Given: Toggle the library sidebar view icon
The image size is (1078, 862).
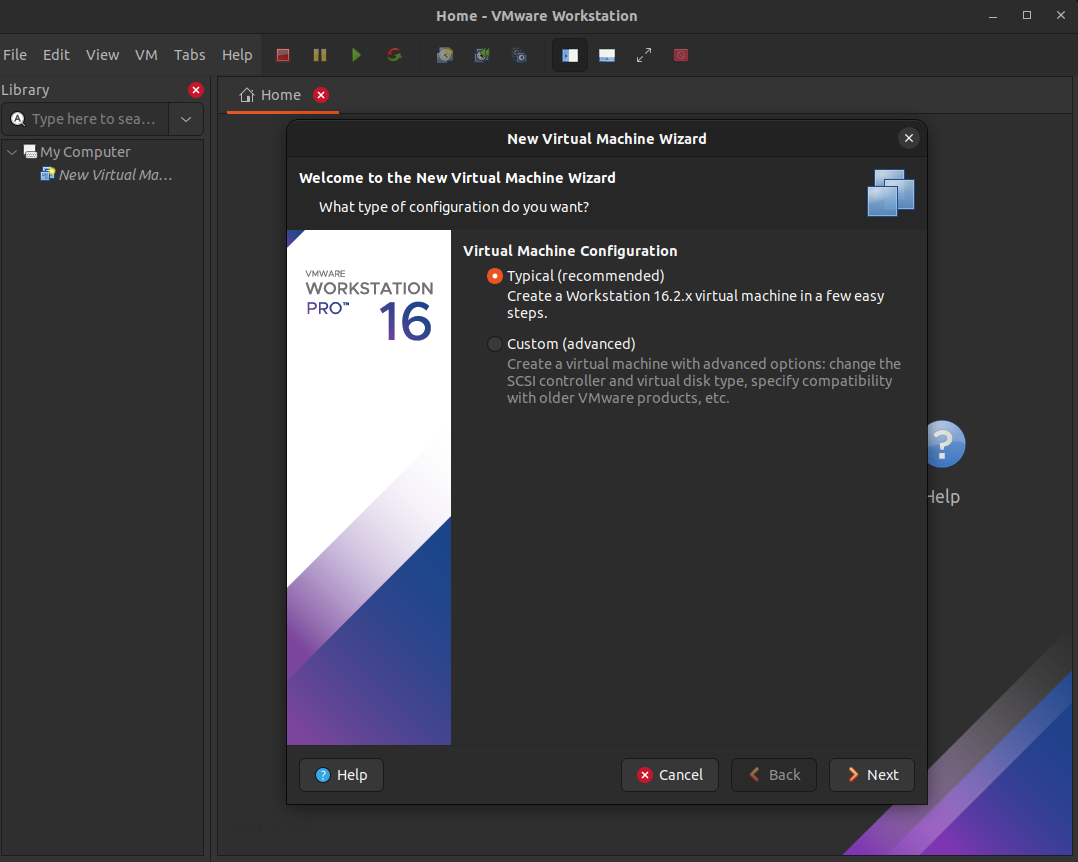Looking at the screenshot, I should click(x=570, y=55).
